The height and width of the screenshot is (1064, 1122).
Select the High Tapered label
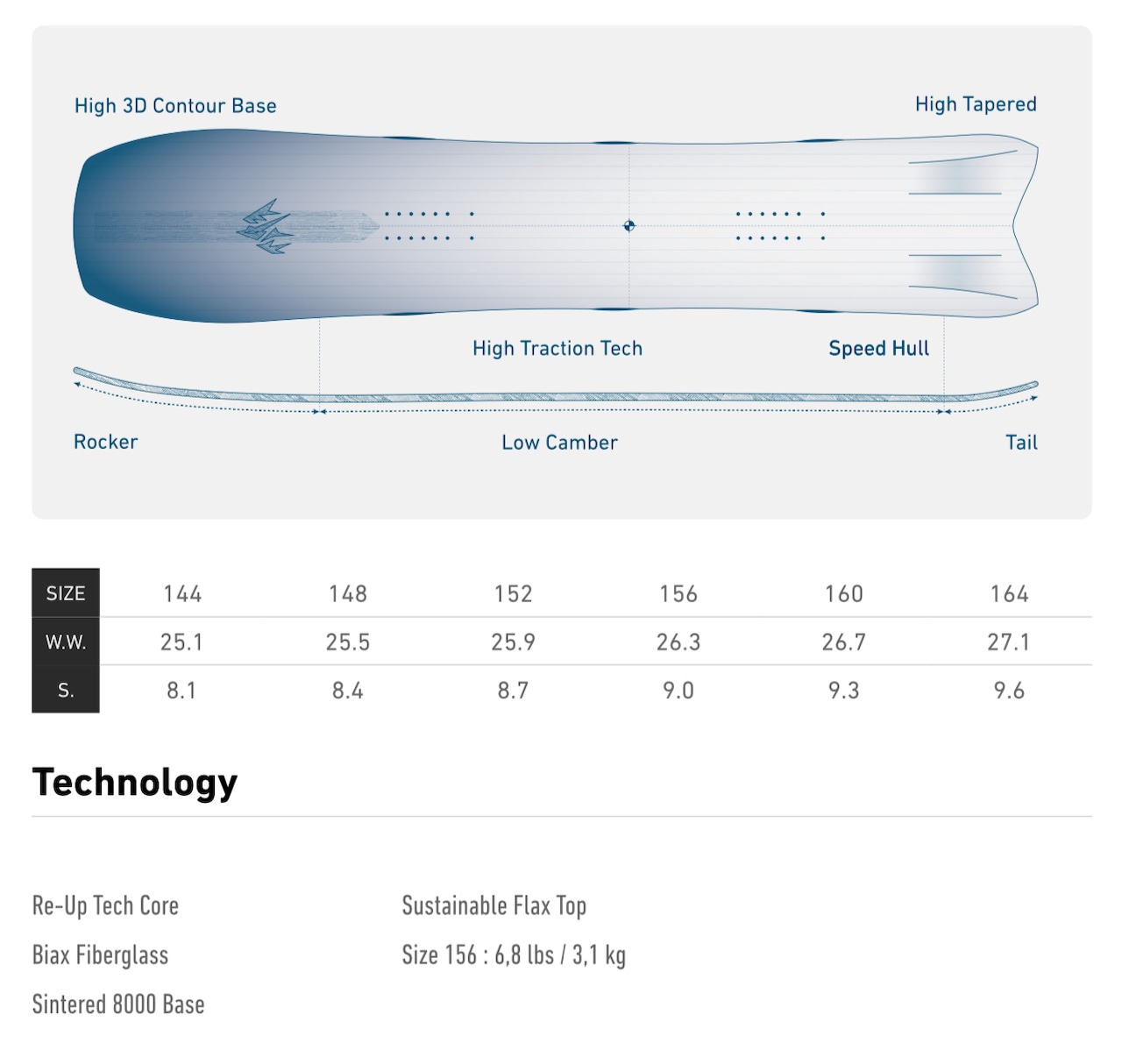[x=976, y=104]
